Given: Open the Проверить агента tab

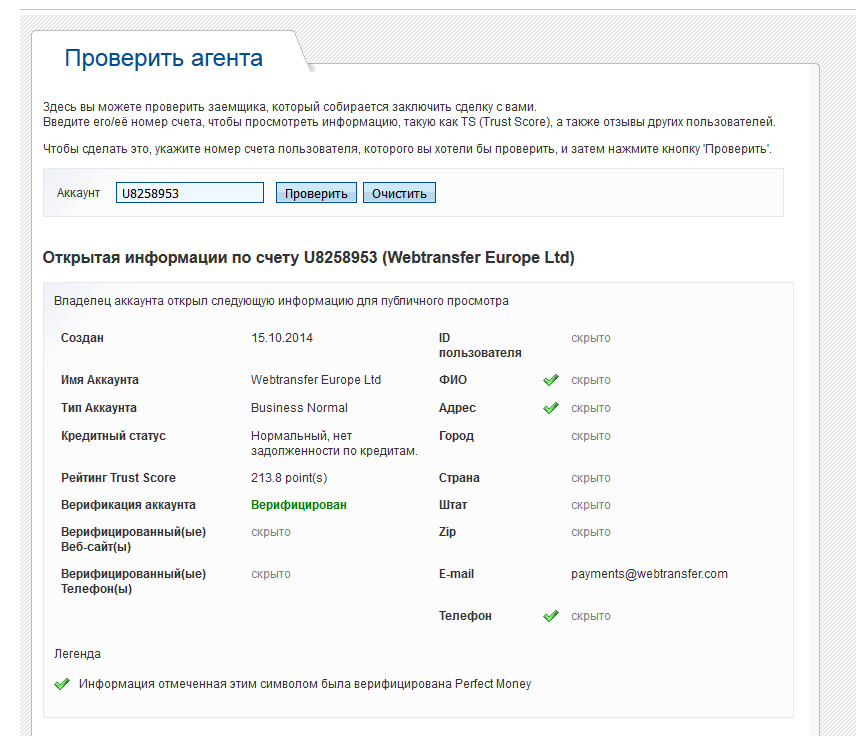Looking at the screenshot, I should pos(163,58).
